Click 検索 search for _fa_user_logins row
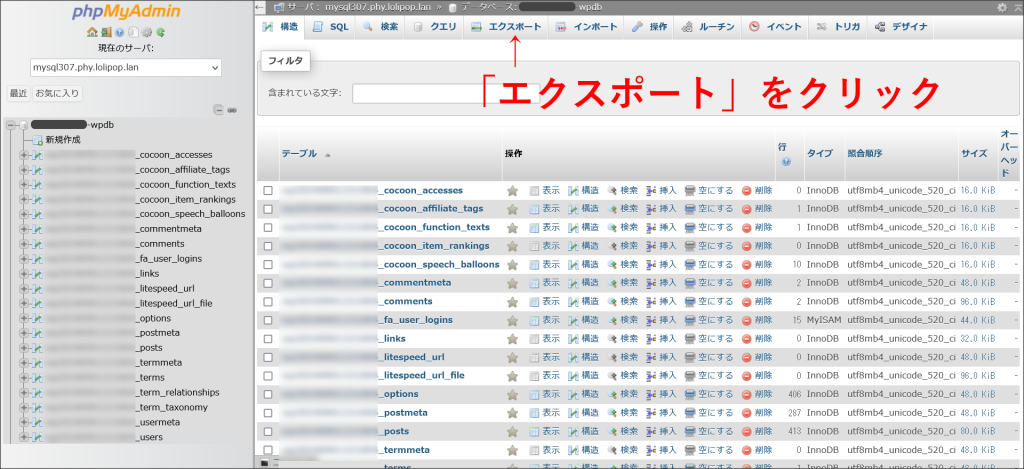The width and height of the screenshot is (1024, 469). coord(622,319)
